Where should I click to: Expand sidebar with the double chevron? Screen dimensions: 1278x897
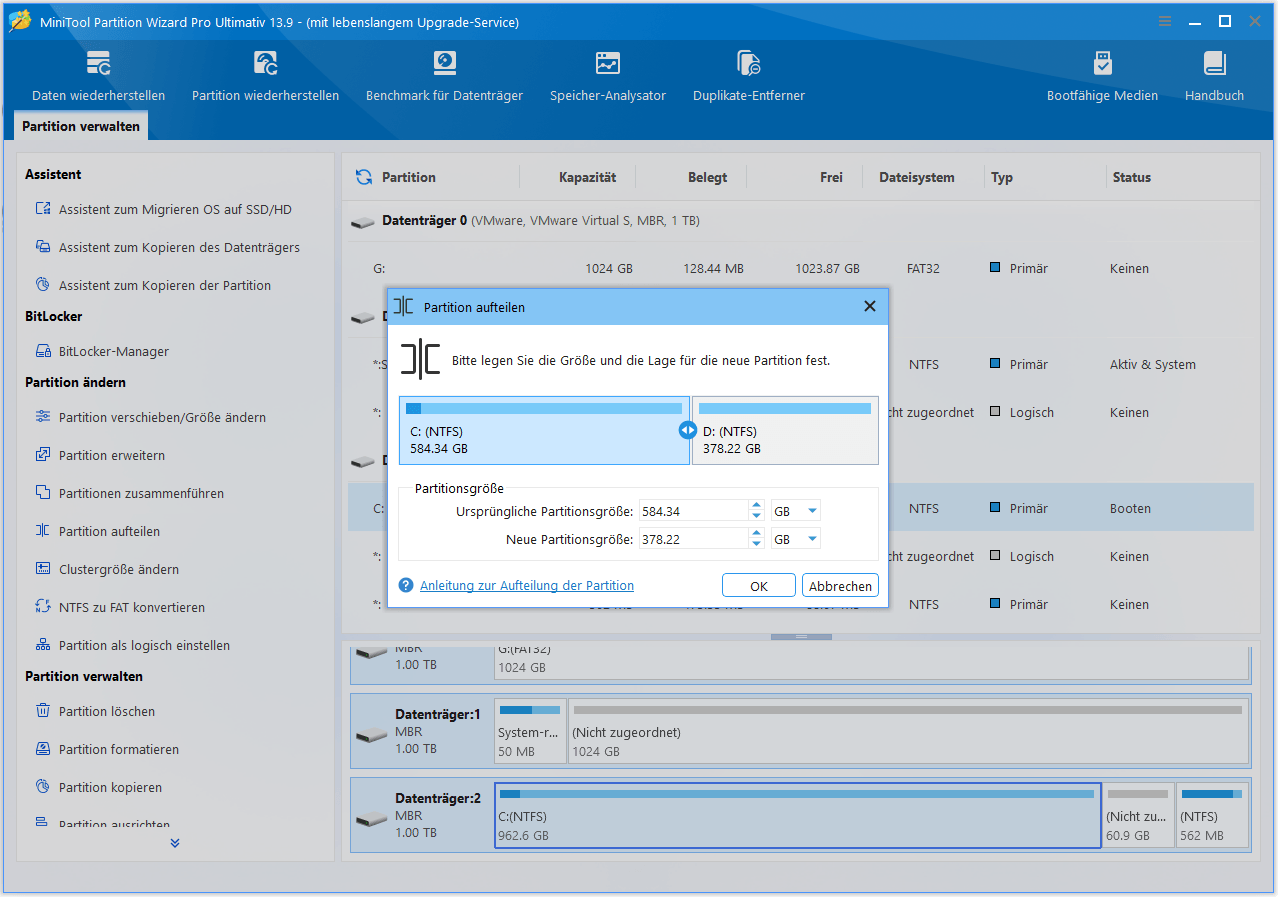click(175, 843)
